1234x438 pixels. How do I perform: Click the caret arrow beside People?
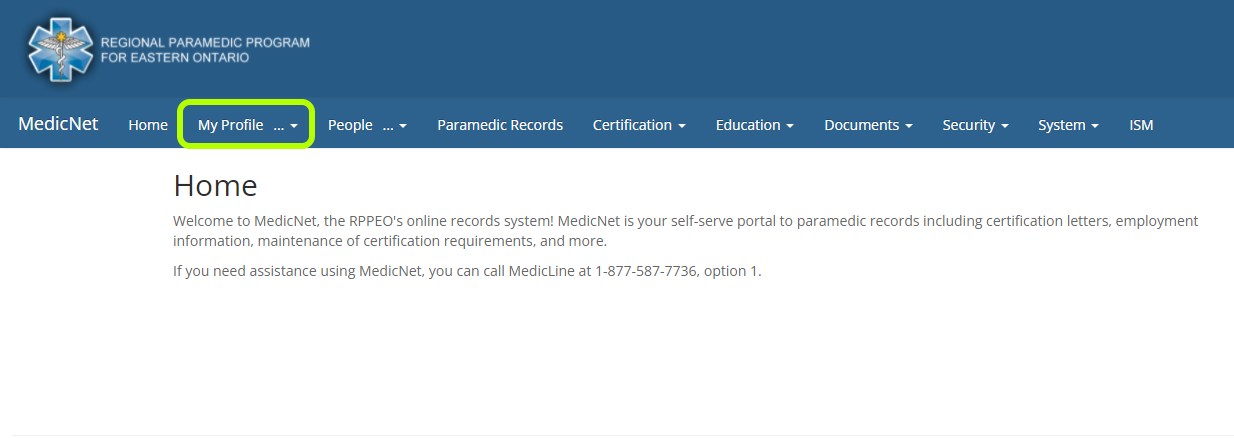point(403,126)
